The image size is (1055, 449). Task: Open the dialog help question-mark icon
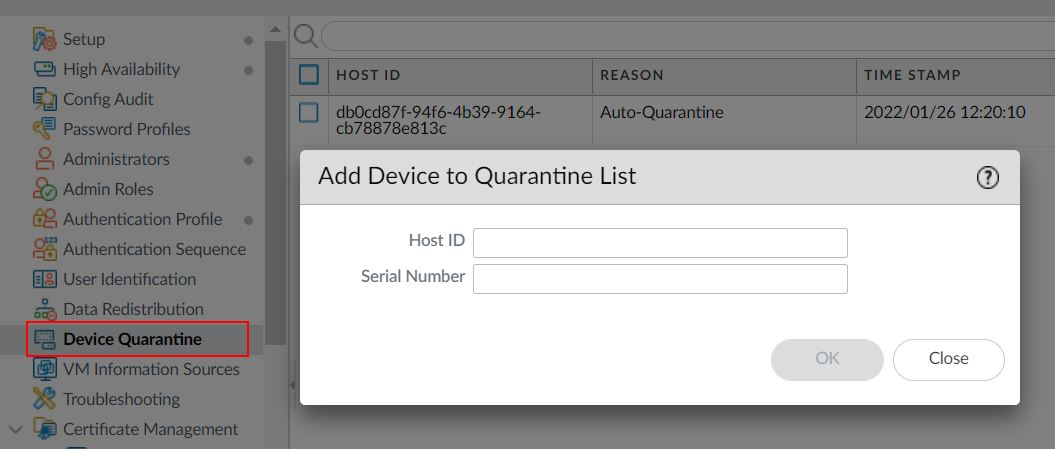coord(987,178)
